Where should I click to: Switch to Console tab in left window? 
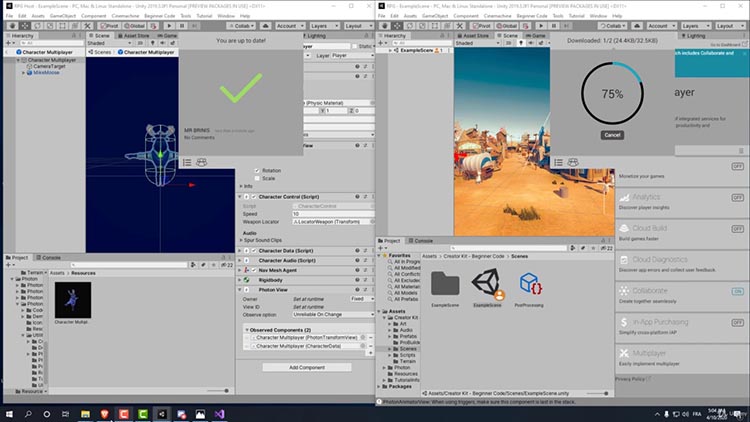[x=48, y=257]
